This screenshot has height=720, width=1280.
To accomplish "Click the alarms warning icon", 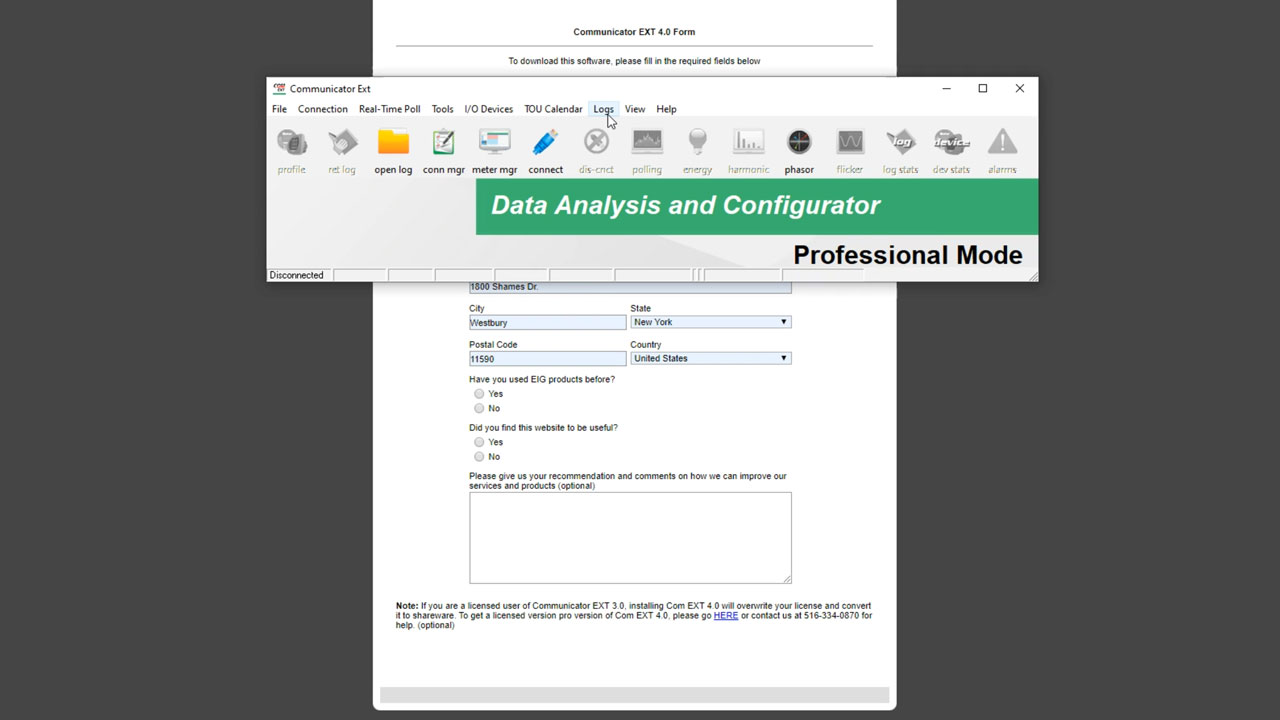I will click(1002, 150).
